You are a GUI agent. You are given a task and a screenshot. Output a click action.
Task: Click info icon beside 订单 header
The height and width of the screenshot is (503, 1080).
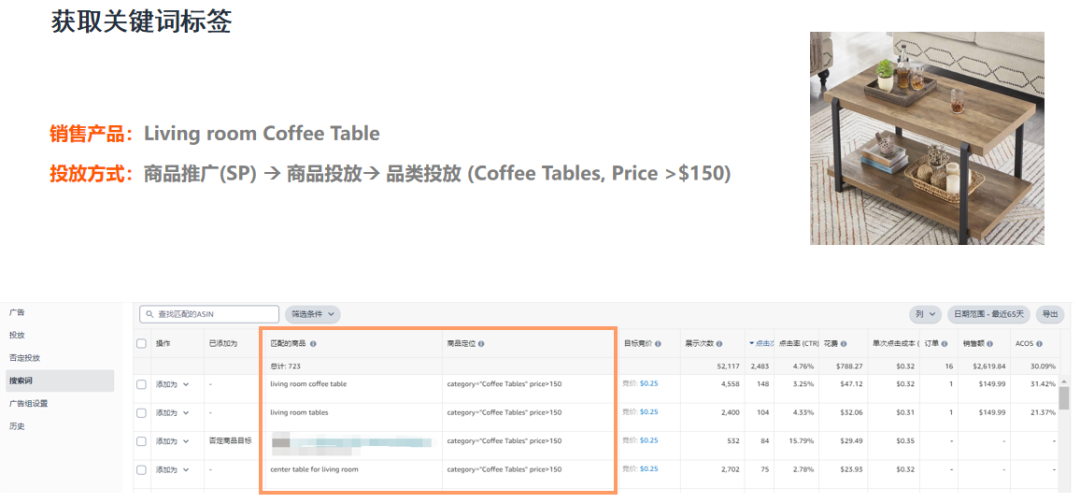944,343
